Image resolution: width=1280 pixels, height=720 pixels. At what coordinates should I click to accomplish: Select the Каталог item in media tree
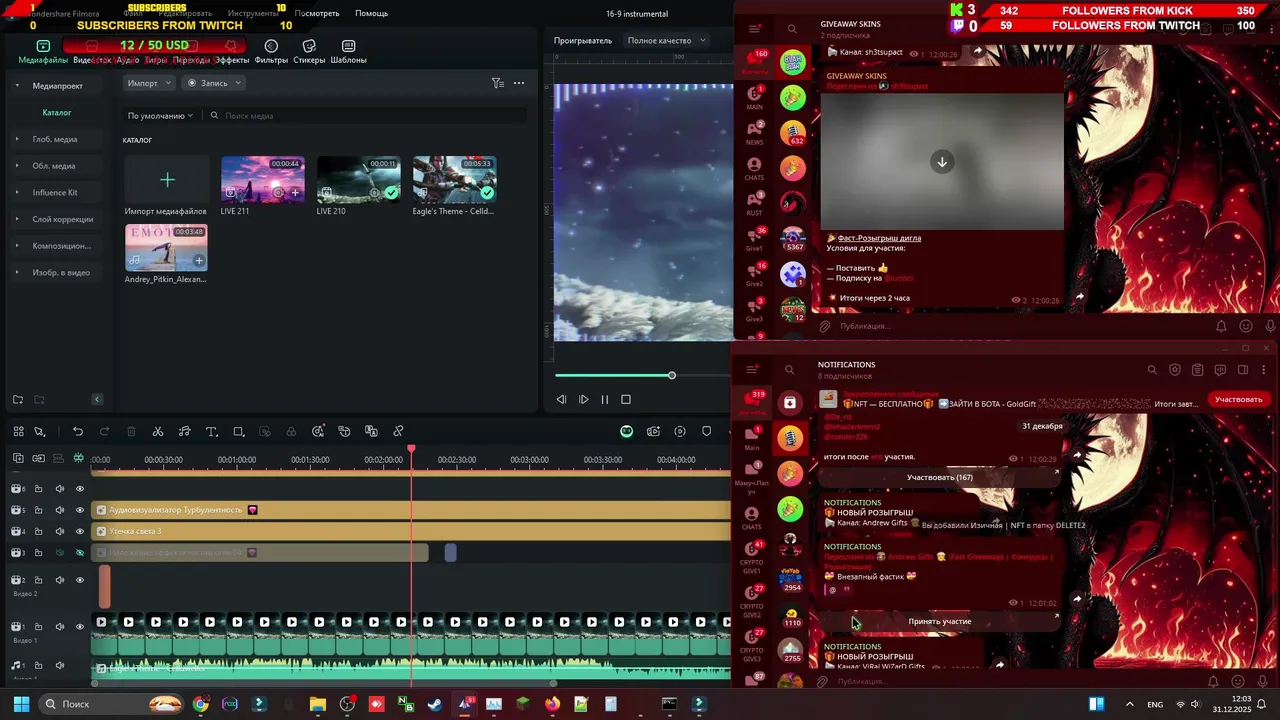click(57, 113)
